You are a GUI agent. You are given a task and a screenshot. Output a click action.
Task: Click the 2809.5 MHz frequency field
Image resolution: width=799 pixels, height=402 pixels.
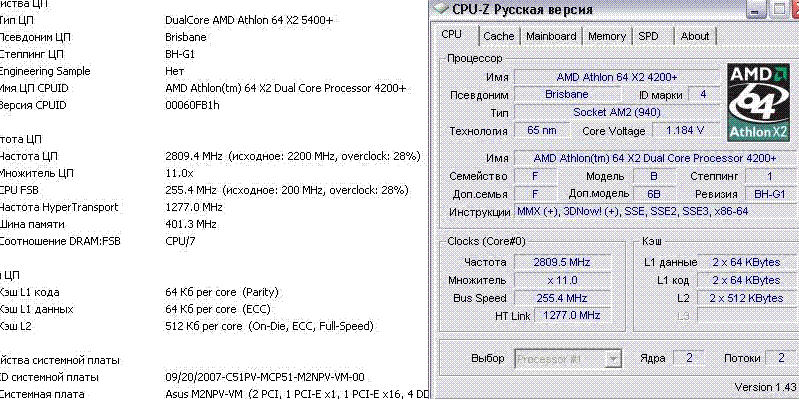[x=560, y=262]
